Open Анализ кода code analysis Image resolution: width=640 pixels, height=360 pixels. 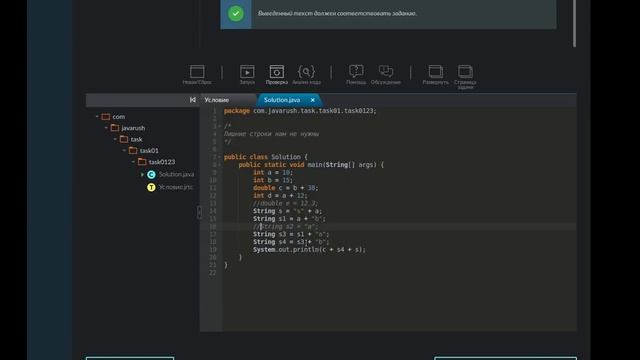point(306,72)
